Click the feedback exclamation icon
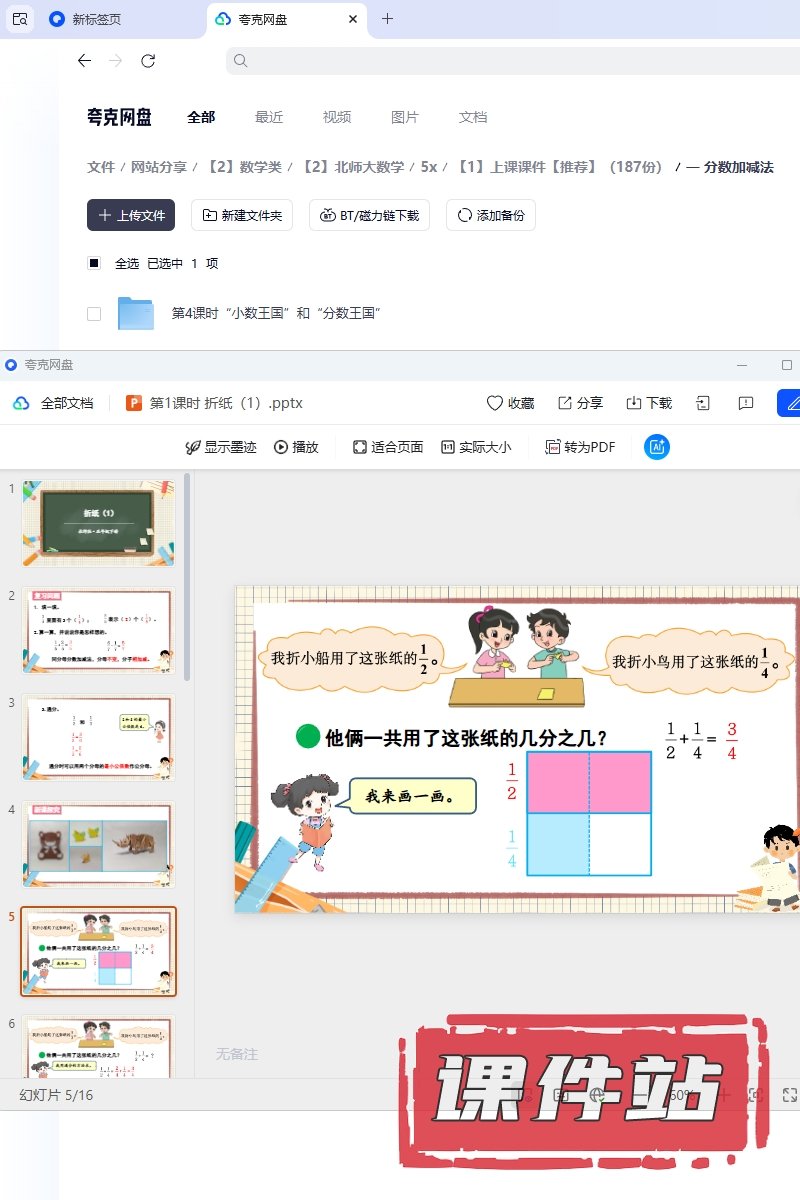This screenshot has height=1200, width=800. click(x=745, y=403)
